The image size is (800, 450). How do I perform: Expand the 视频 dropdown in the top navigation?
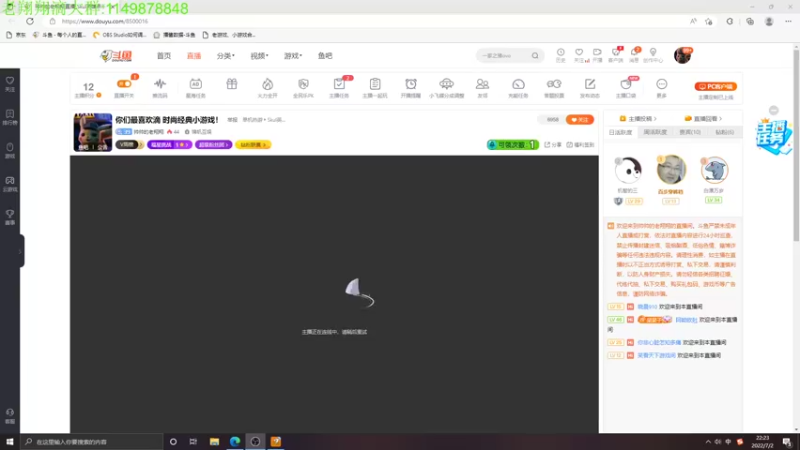(259, 56)
